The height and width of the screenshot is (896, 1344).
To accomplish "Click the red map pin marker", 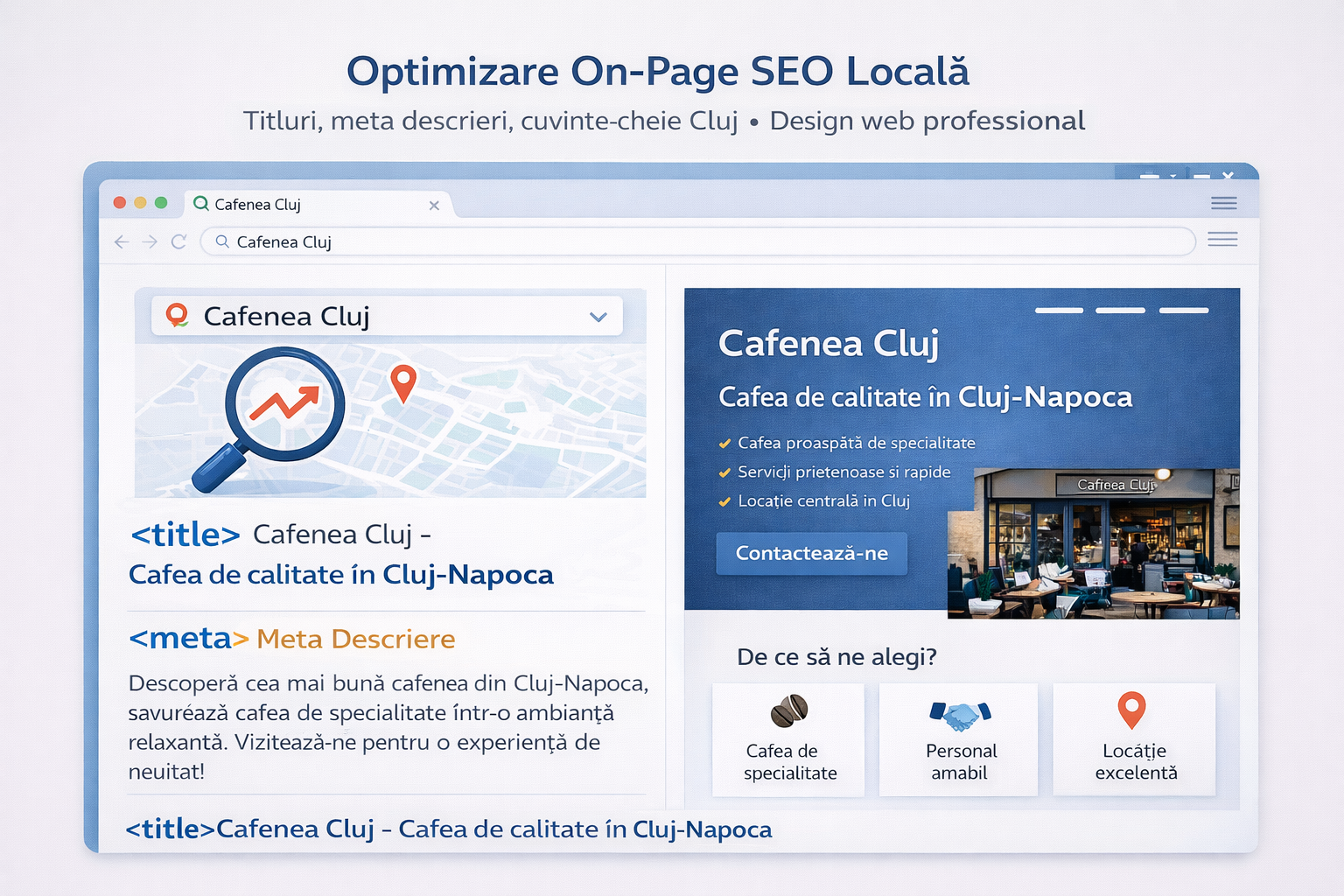I will [x=402, y=381].
